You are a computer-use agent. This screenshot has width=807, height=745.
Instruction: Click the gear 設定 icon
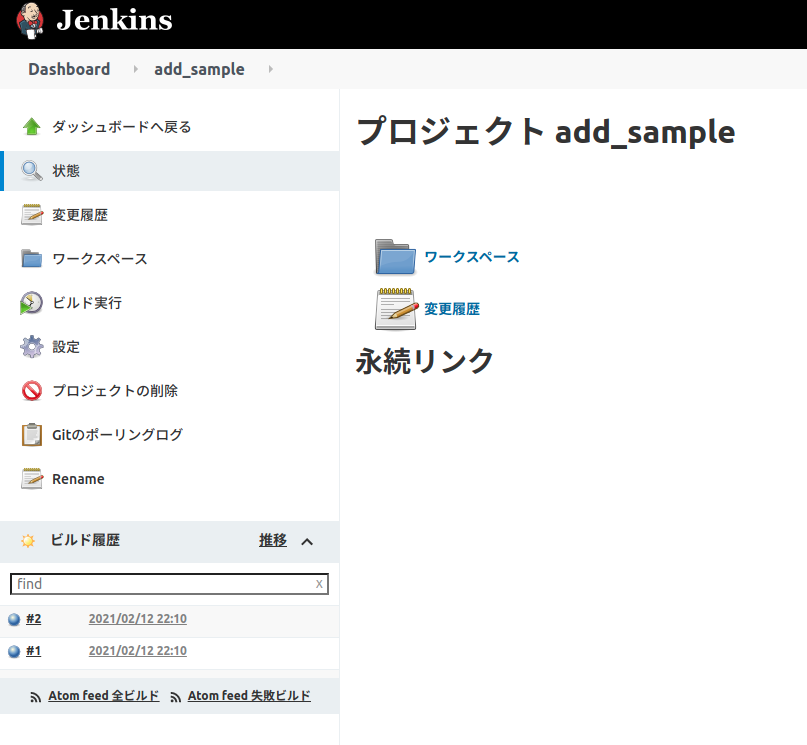[32, 347]
